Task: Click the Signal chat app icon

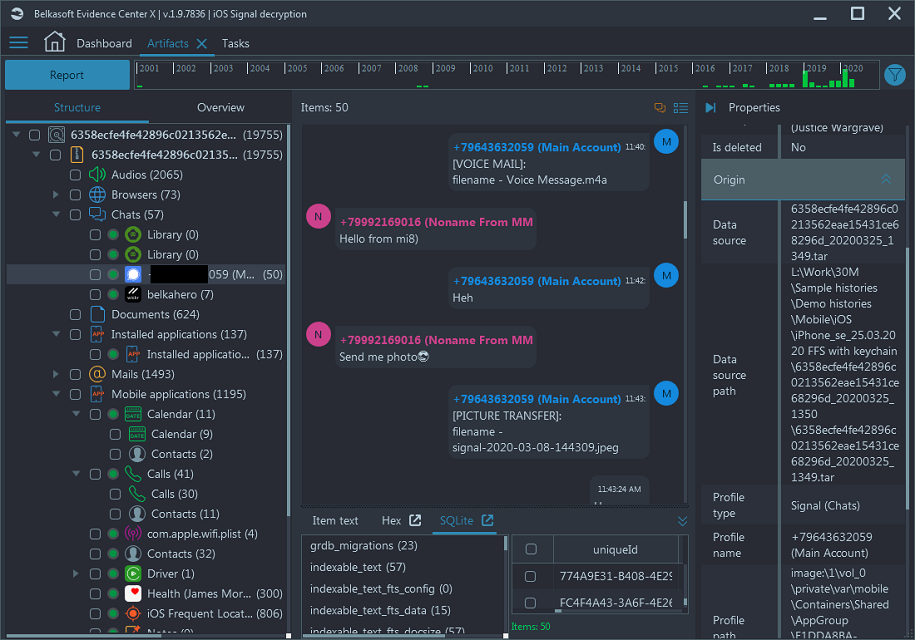Action: [x=133, y=274]
